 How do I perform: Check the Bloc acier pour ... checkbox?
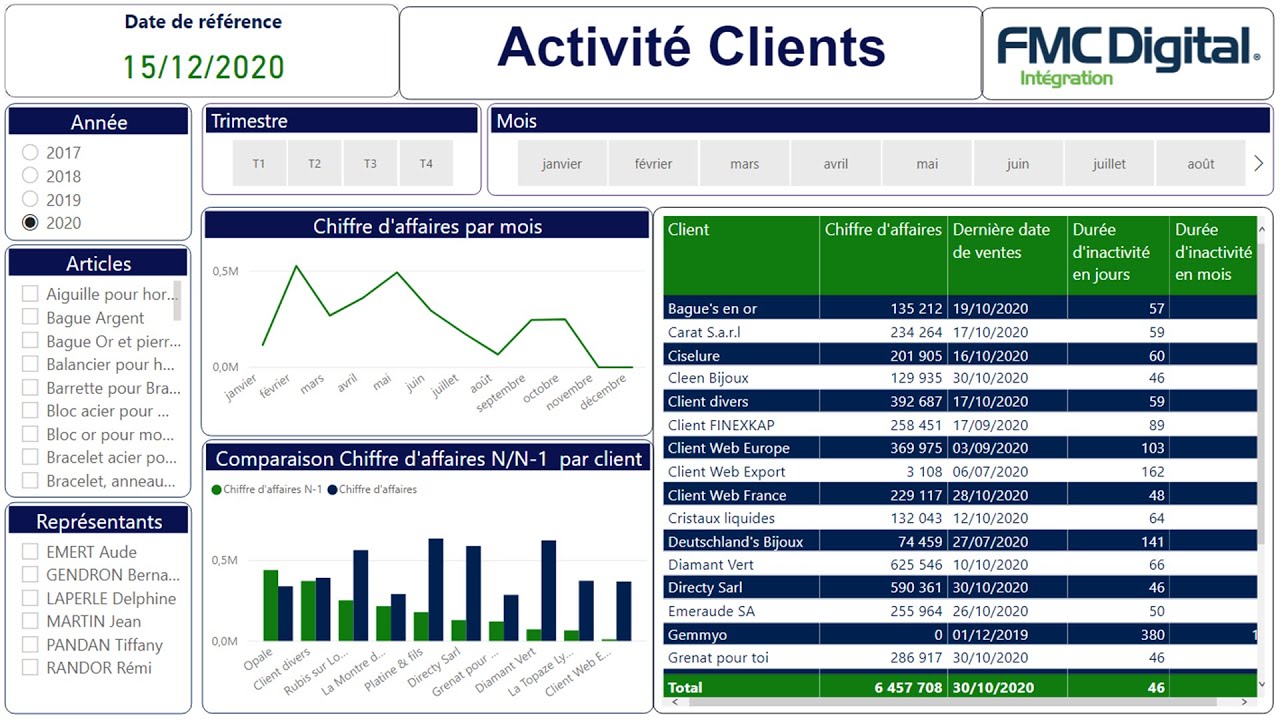[x=30, y=411]
